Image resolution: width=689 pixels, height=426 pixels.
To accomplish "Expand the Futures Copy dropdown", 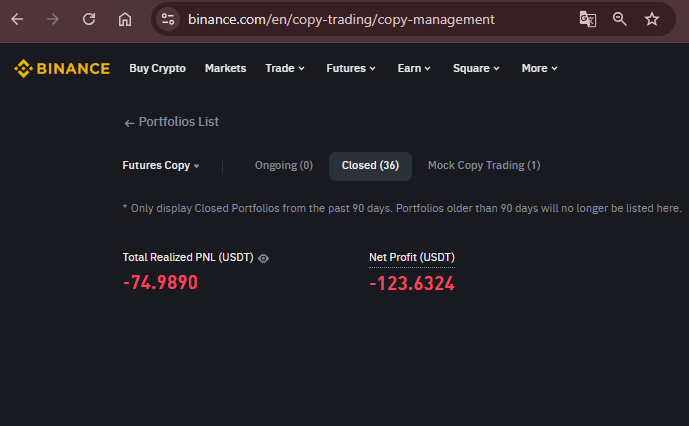I will pyautogui.click(x=161, y=166).
